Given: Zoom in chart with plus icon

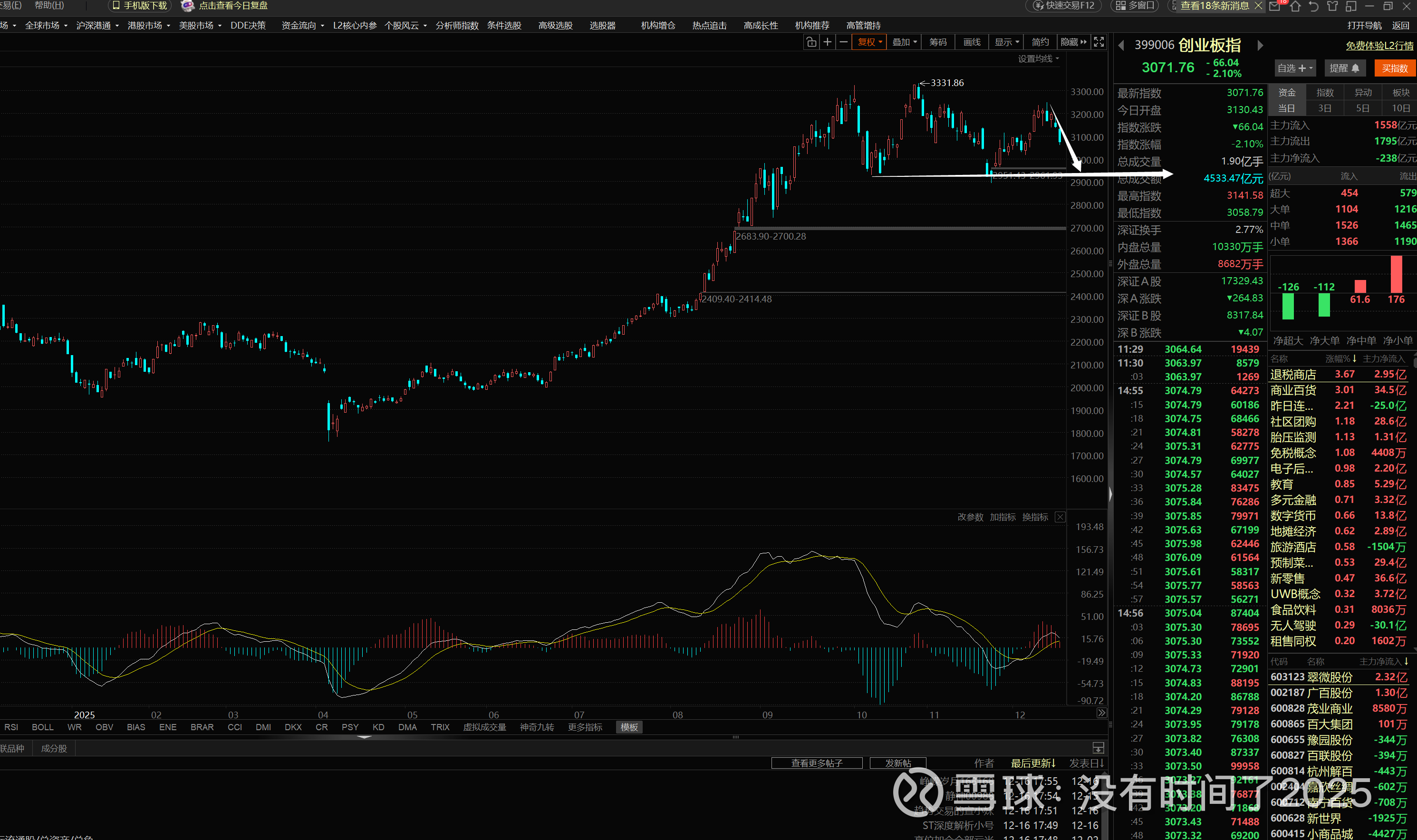Looking at the screenshot, I should 828,42.
